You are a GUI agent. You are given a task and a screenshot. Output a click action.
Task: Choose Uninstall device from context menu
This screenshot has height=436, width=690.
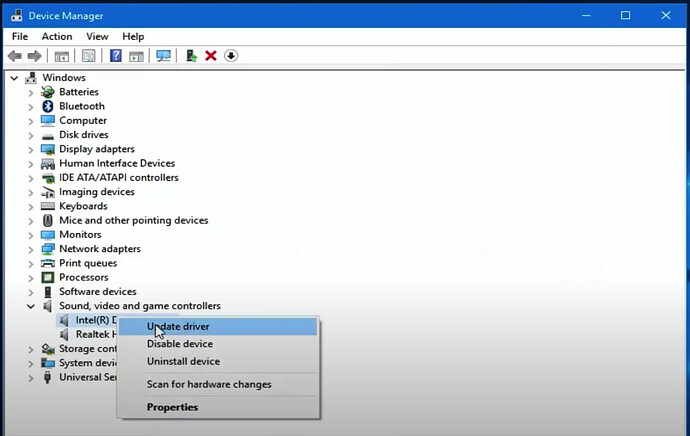218,362
